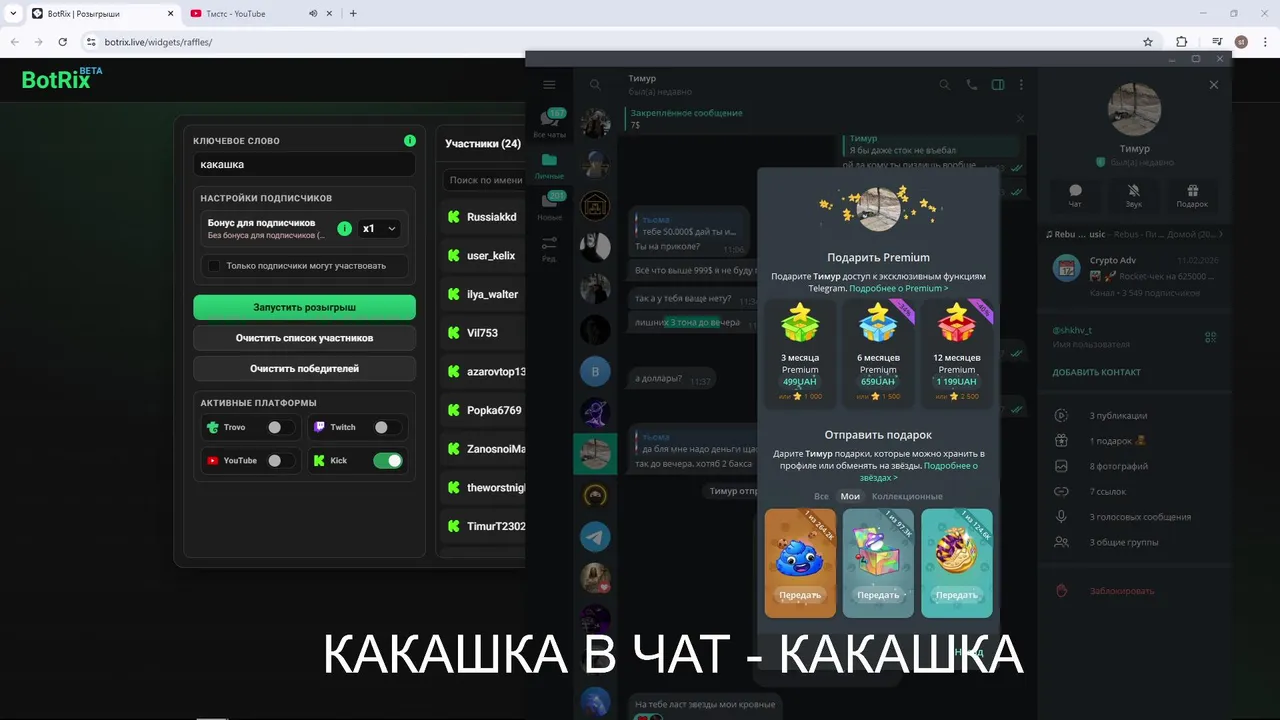This screenshot has height=720, width=1280.
Task: Open browser extensions puzzle icon
Action: click(x=1182, y=42)
